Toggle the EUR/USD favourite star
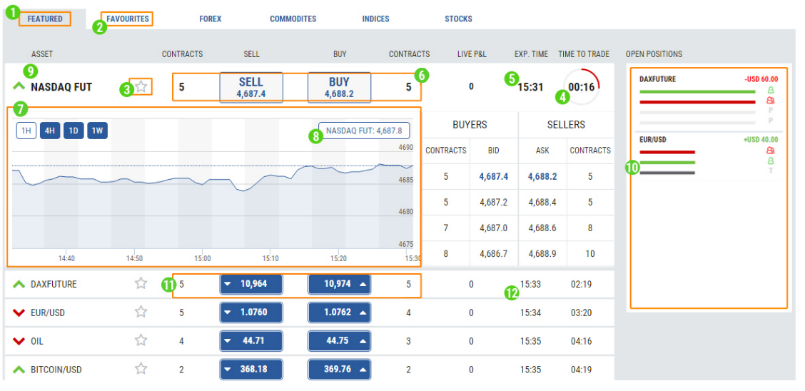The height and width of the screenshot is (391, 805). [141, 311]
